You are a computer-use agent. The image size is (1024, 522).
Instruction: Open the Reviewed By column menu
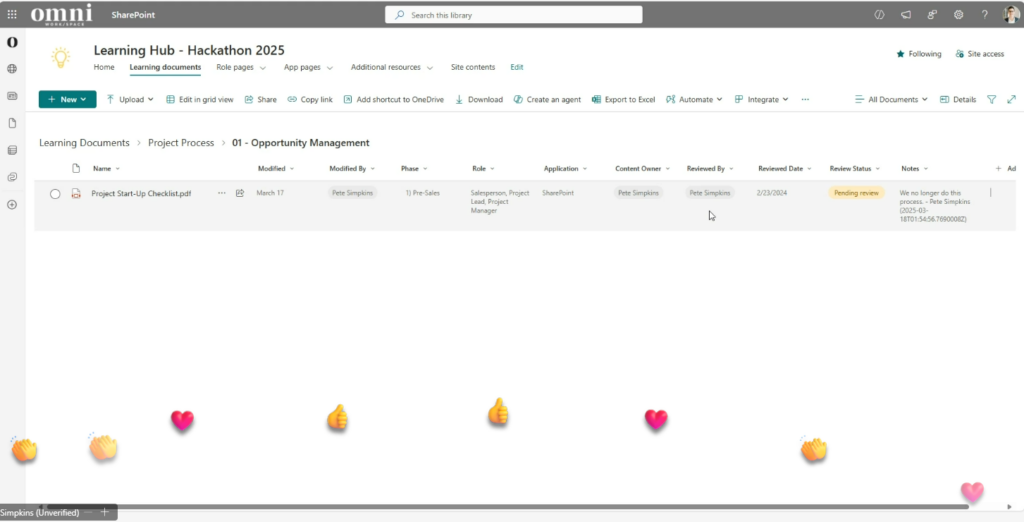(710, 169)
